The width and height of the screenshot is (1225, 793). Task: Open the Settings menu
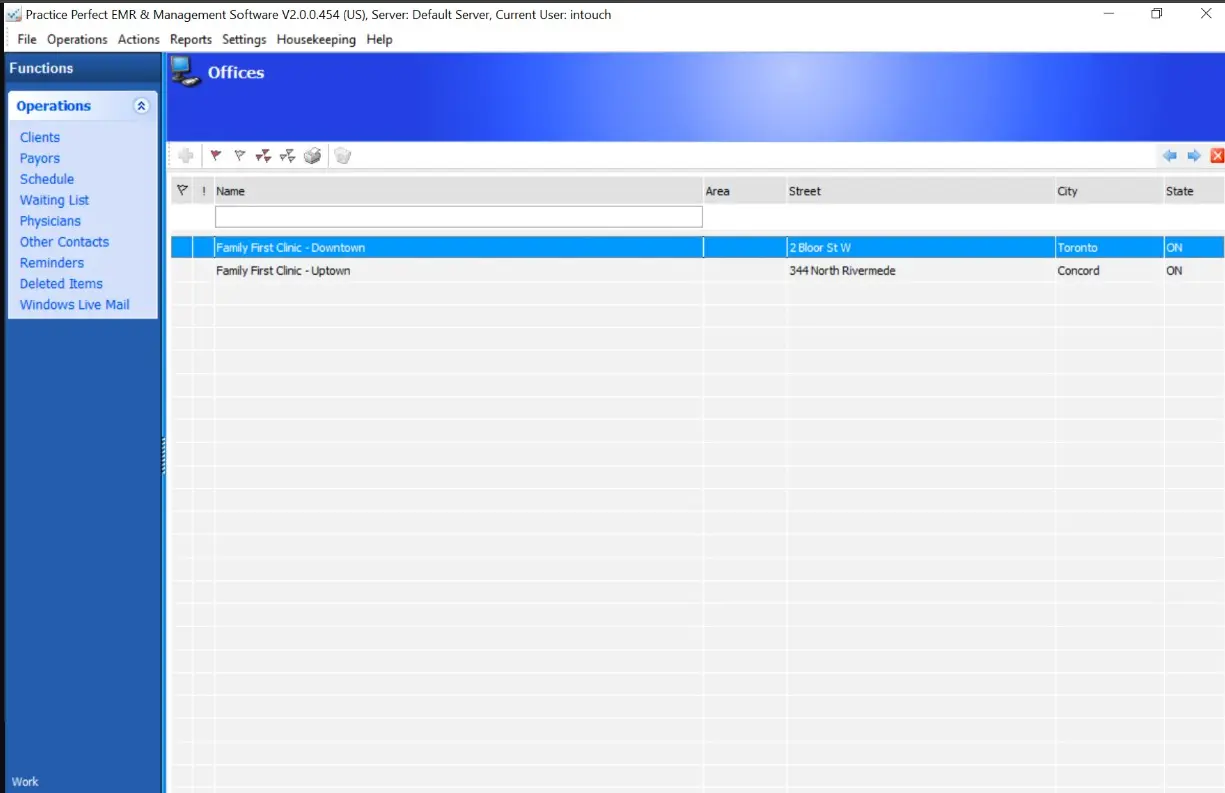coord(244,39)
